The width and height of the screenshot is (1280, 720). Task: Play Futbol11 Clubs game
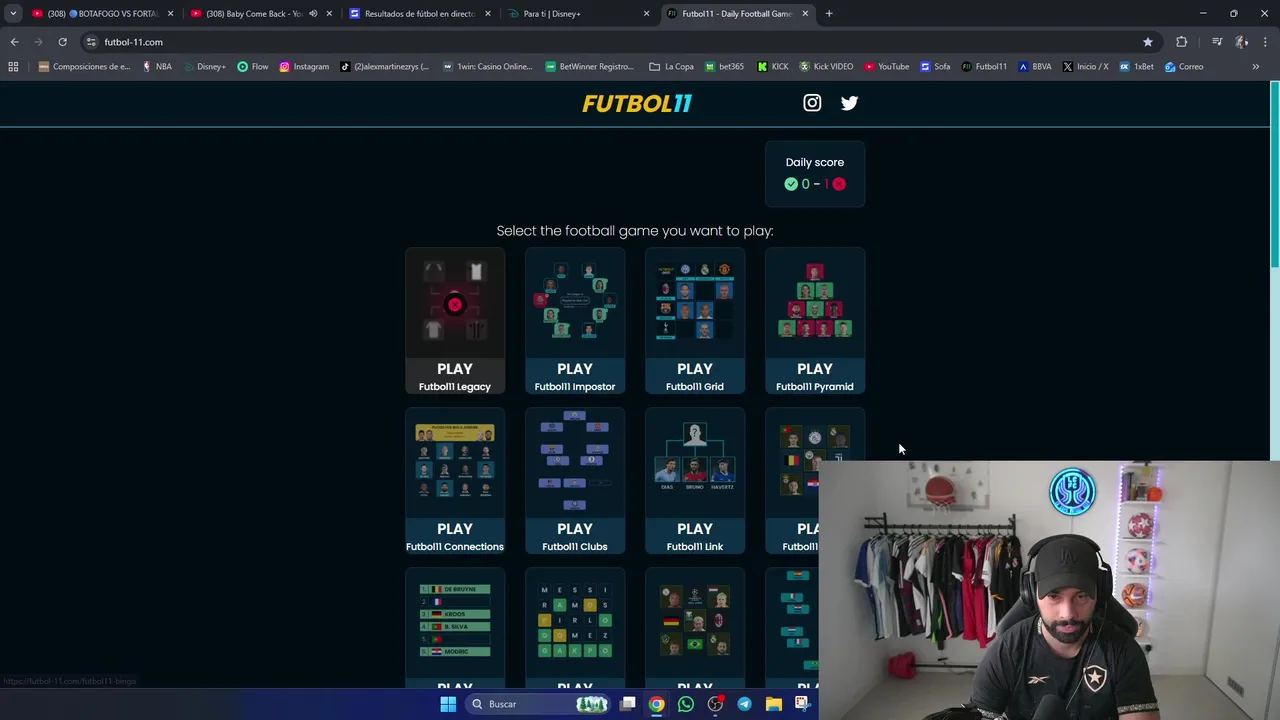(x=575, y=481)
